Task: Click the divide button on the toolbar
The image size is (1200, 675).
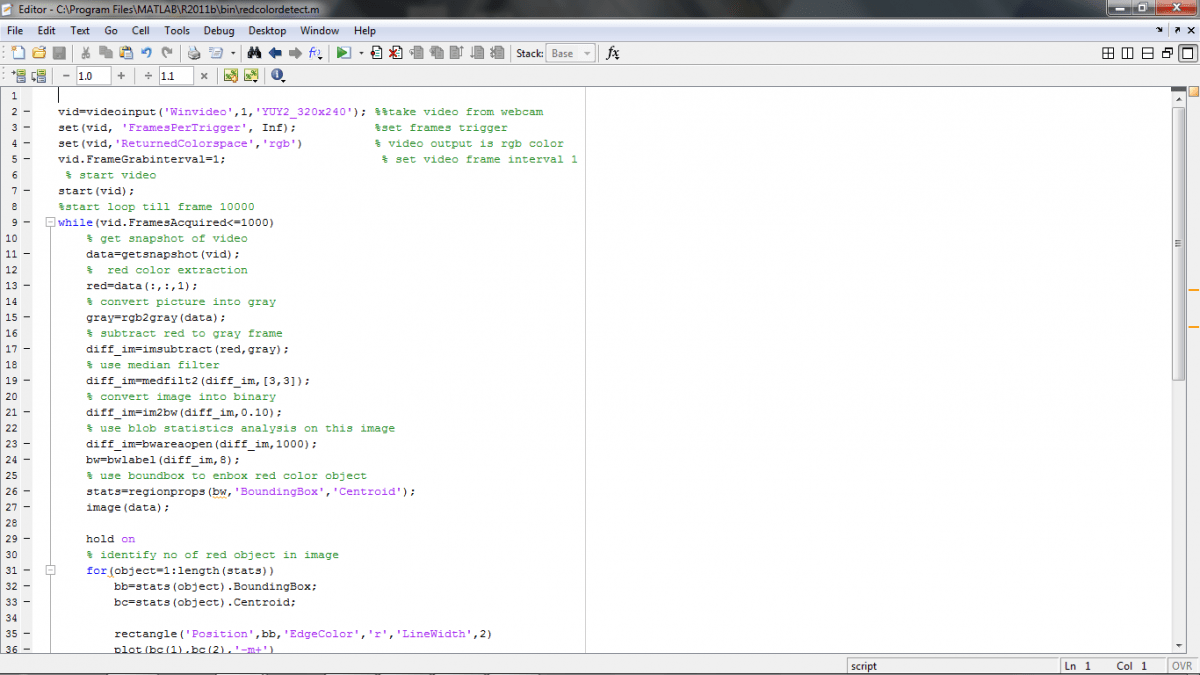Action: click(147, 73)
